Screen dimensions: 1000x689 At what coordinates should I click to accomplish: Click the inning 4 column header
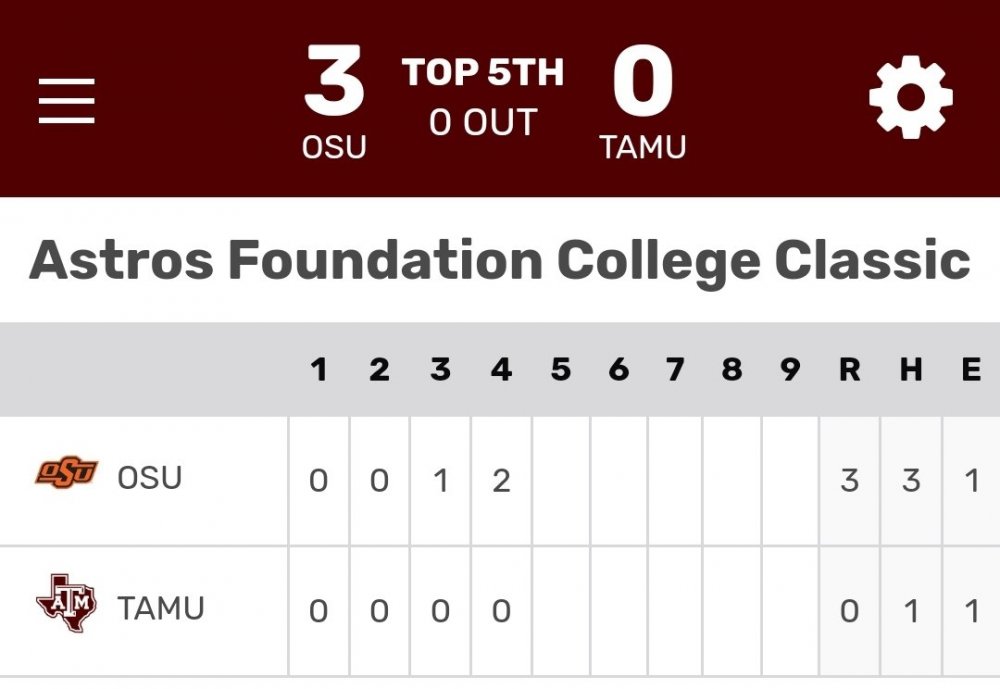(x=501, y=370)
